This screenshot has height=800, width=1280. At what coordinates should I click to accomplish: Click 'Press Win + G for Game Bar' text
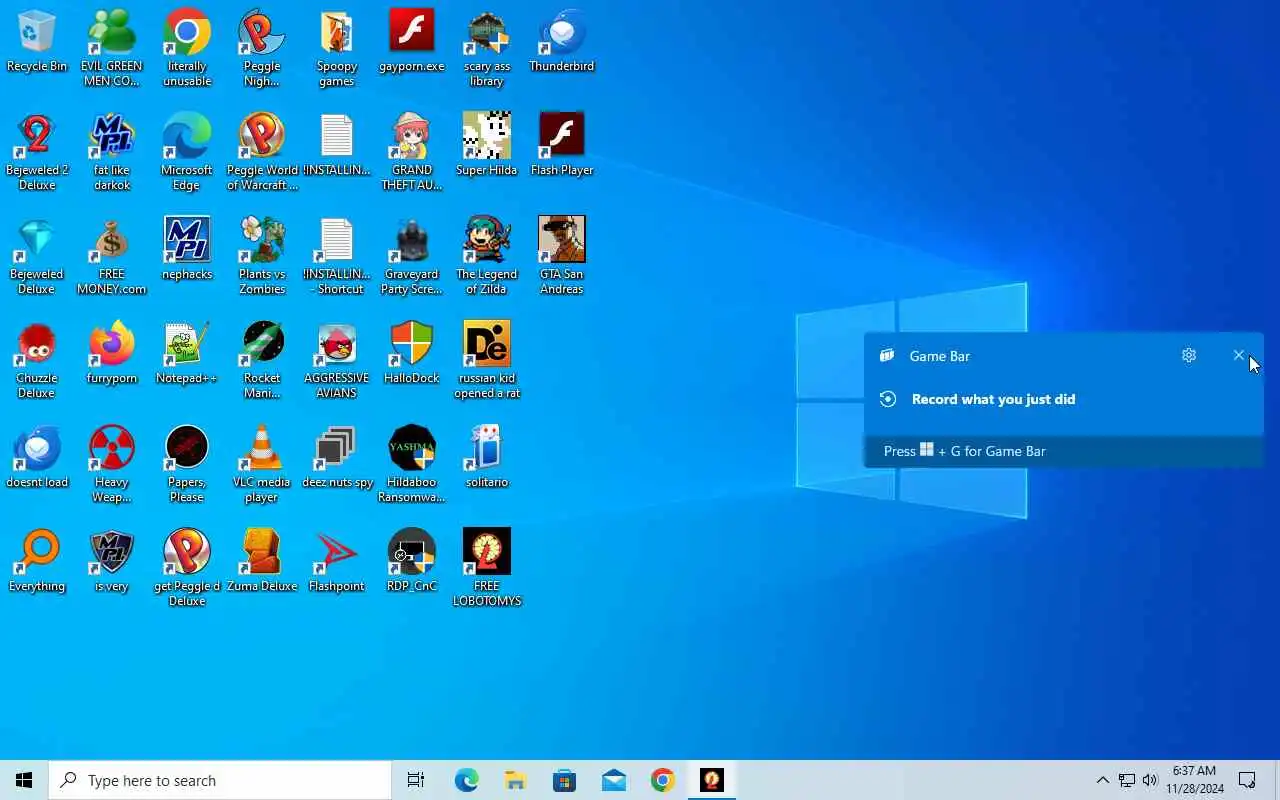tap(965, 451)
